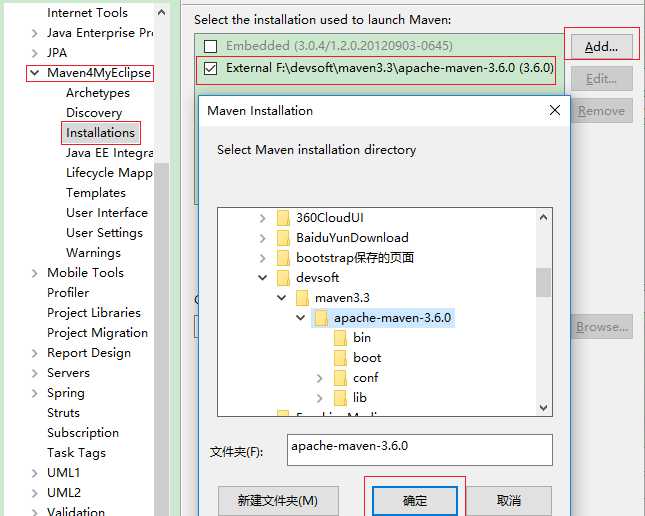Uncheck the External apache-maven-3.6.0 checkbox
645x516 pixels.
pyautogui.click(x=210, y=68)
